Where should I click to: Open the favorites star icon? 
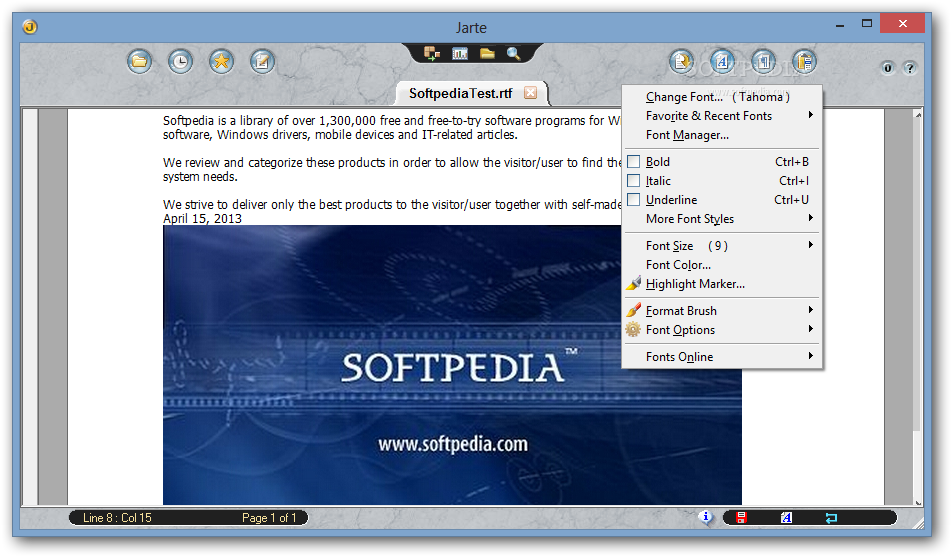(222, 61)
